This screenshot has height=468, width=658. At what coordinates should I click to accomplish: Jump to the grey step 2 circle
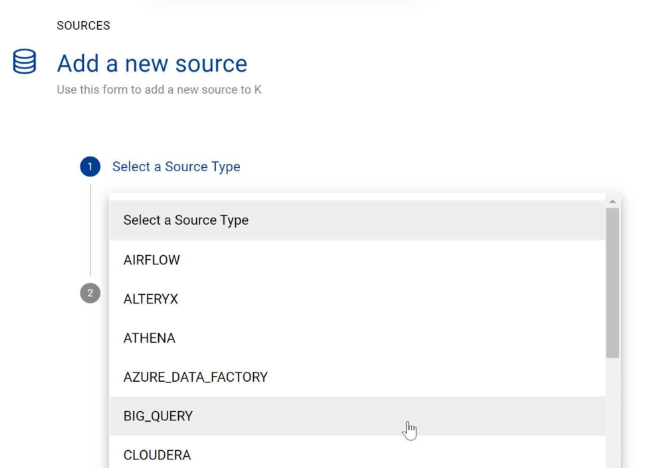tap(90, 293)
